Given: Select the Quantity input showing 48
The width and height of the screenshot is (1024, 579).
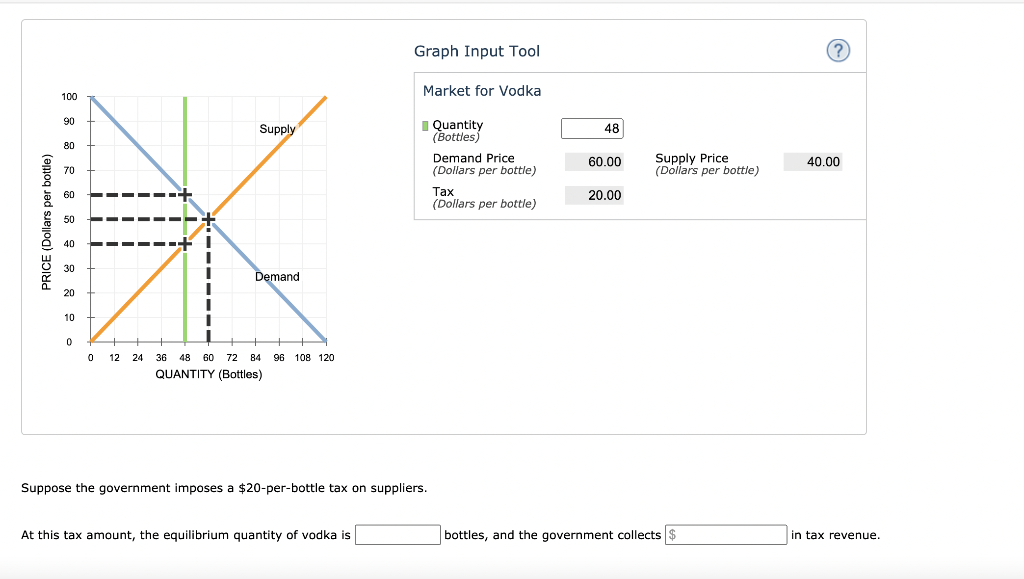Looking at the screenshot, I should (594, 128).
